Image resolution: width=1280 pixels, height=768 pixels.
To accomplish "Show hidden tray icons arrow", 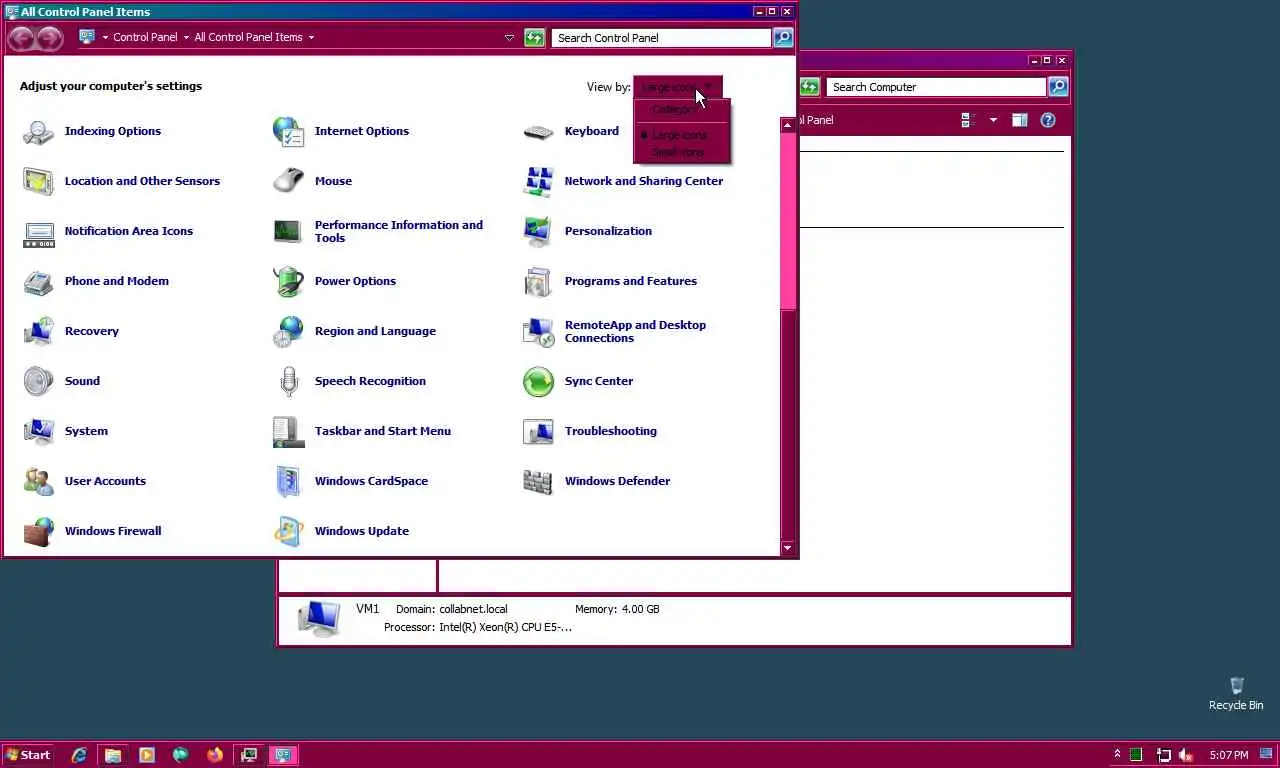I will click(1117, 755).
